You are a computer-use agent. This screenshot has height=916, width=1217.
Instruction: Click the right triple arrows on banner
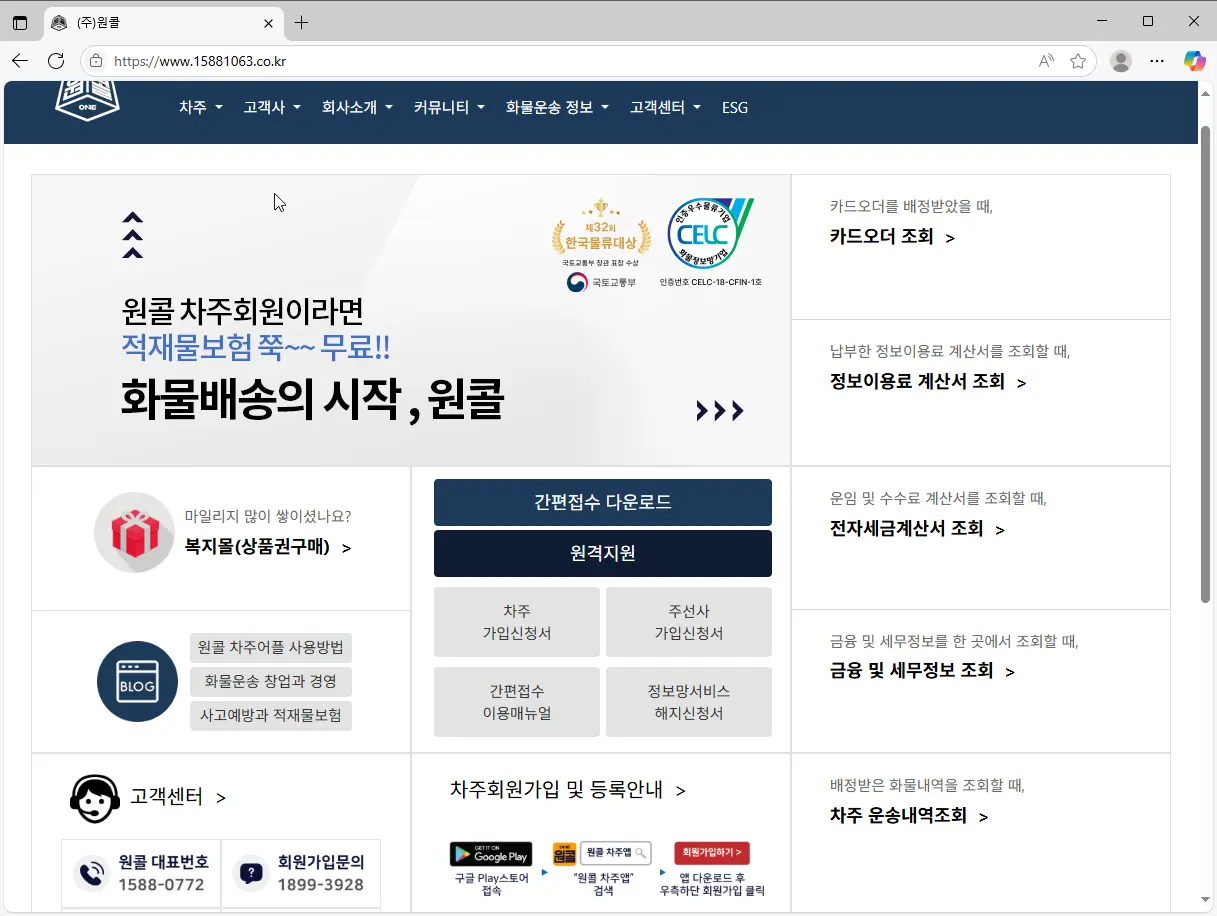click(x=720, y=410)
